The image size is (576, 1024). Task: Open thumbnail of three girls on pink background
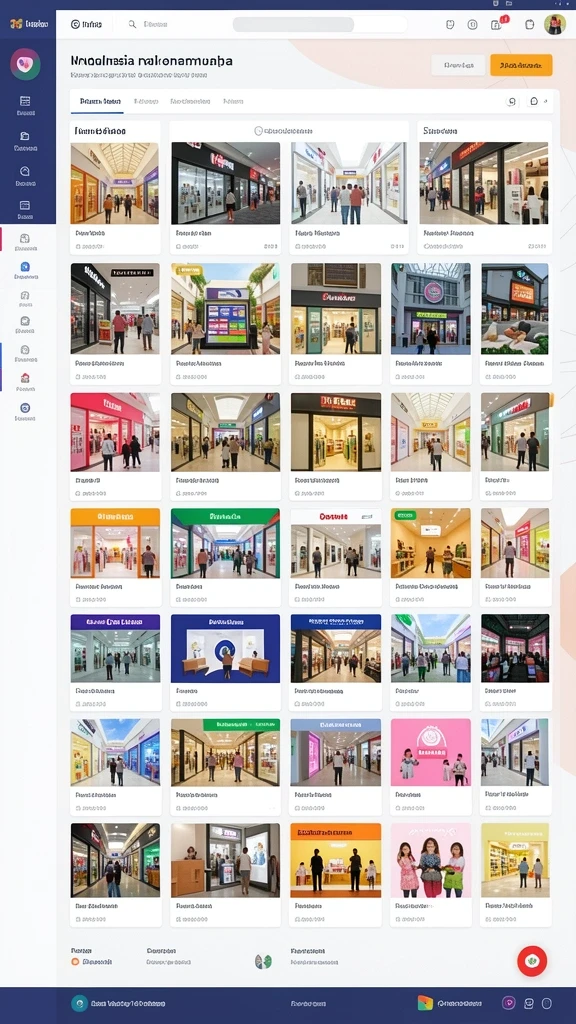click(x=431, y=860)
